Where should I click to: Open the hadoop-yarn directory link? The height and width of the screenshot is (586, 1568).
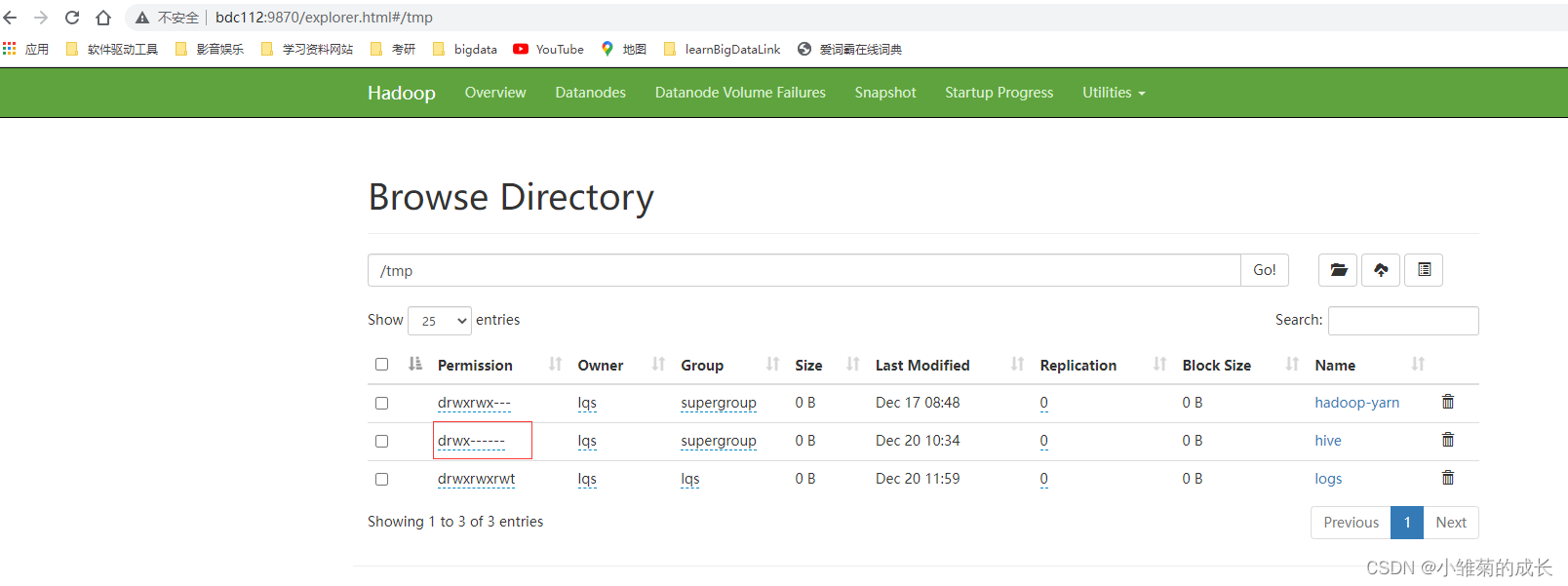1356,403
